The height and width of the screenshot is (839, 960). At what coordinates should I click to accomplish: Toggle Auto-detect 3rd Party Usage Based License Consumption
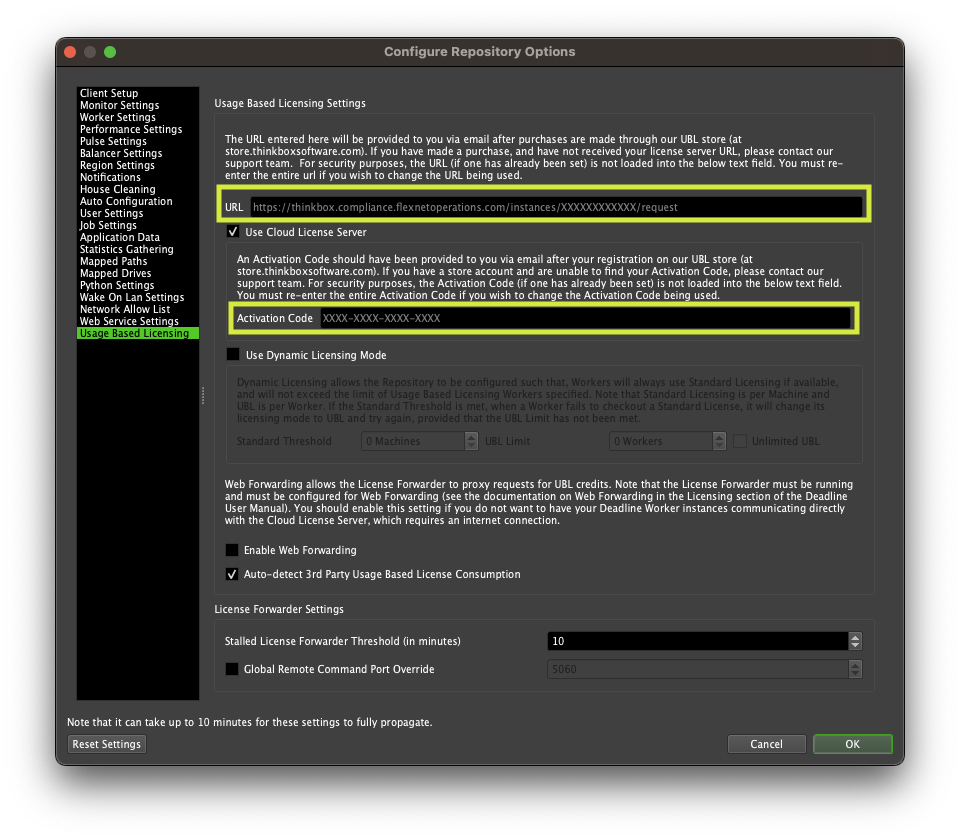pos(232,574)
